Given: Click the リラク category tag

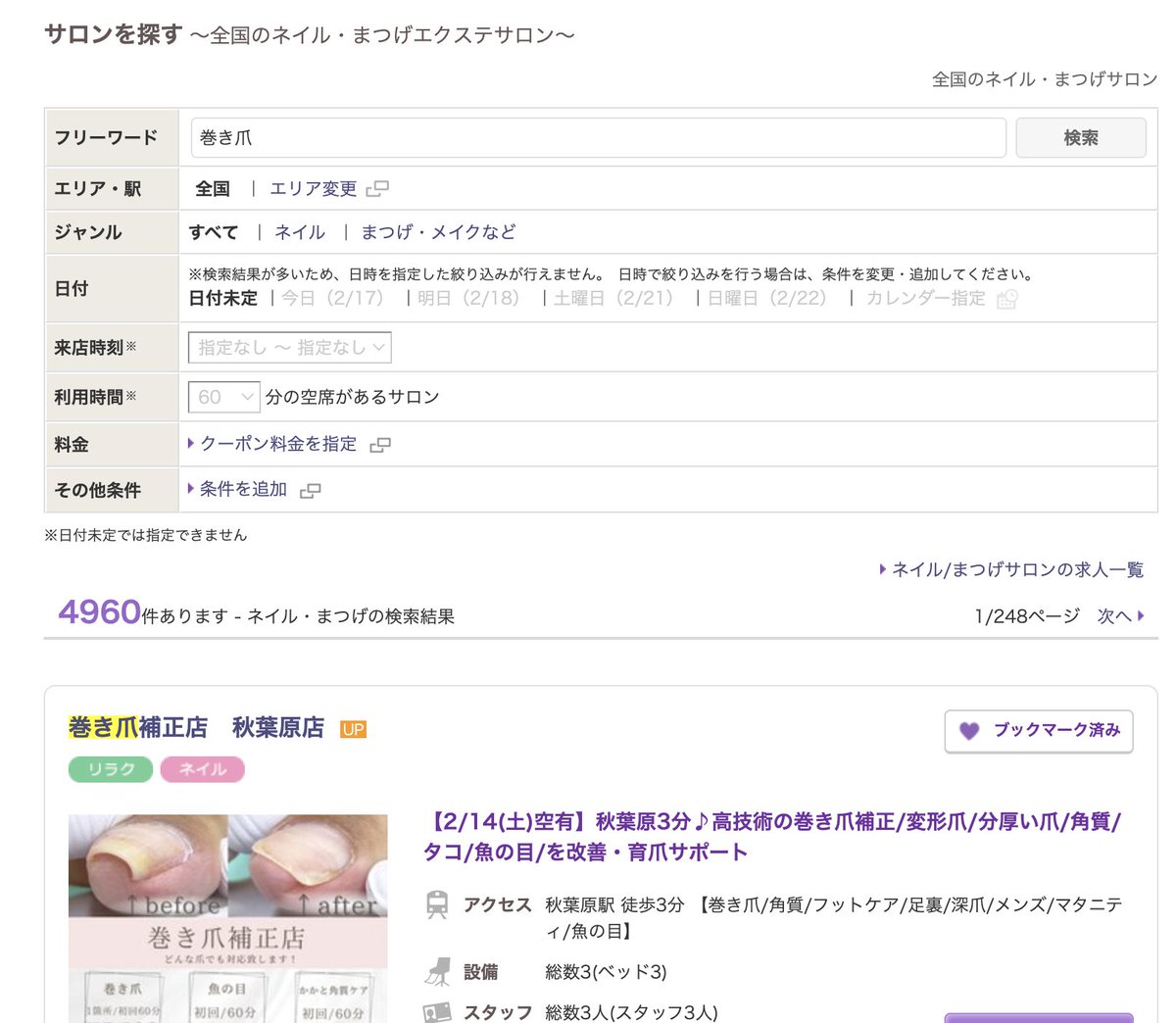Looking at the screenshot, I should pos(111,769).
